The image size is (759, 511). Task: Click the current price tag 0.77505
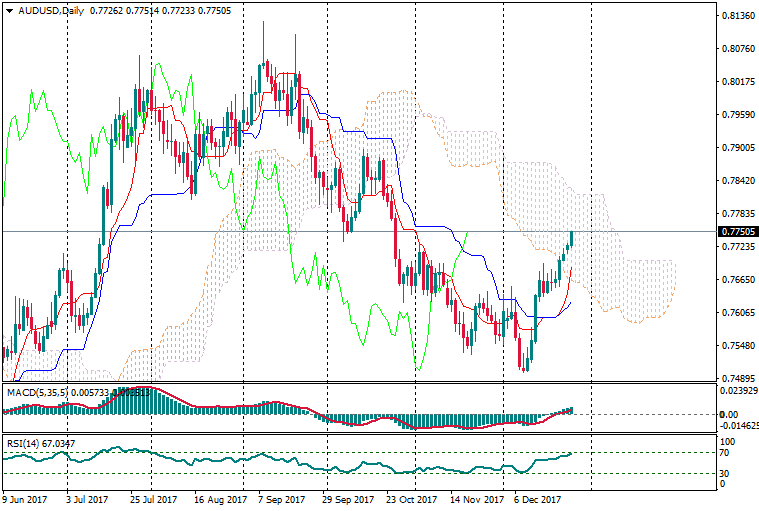737,231
